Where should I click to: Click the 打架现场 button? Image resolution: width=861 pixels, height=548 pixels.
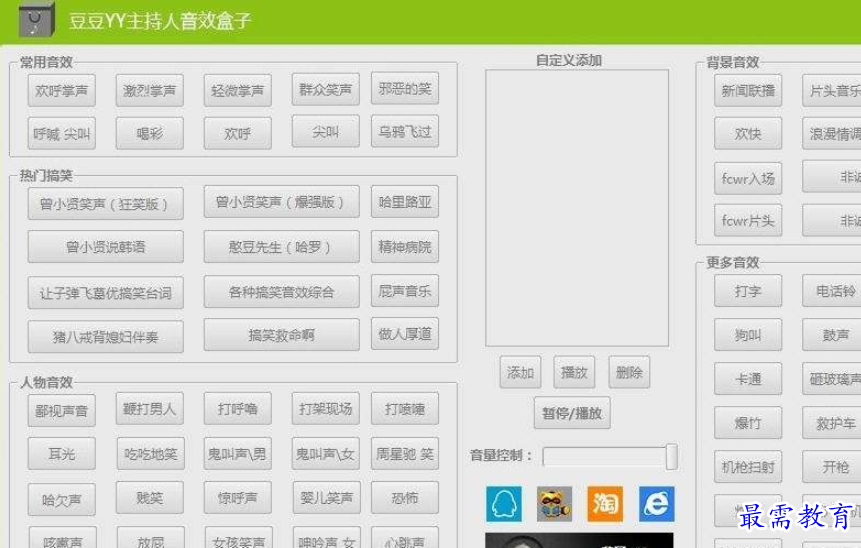[x=326, y=409]
